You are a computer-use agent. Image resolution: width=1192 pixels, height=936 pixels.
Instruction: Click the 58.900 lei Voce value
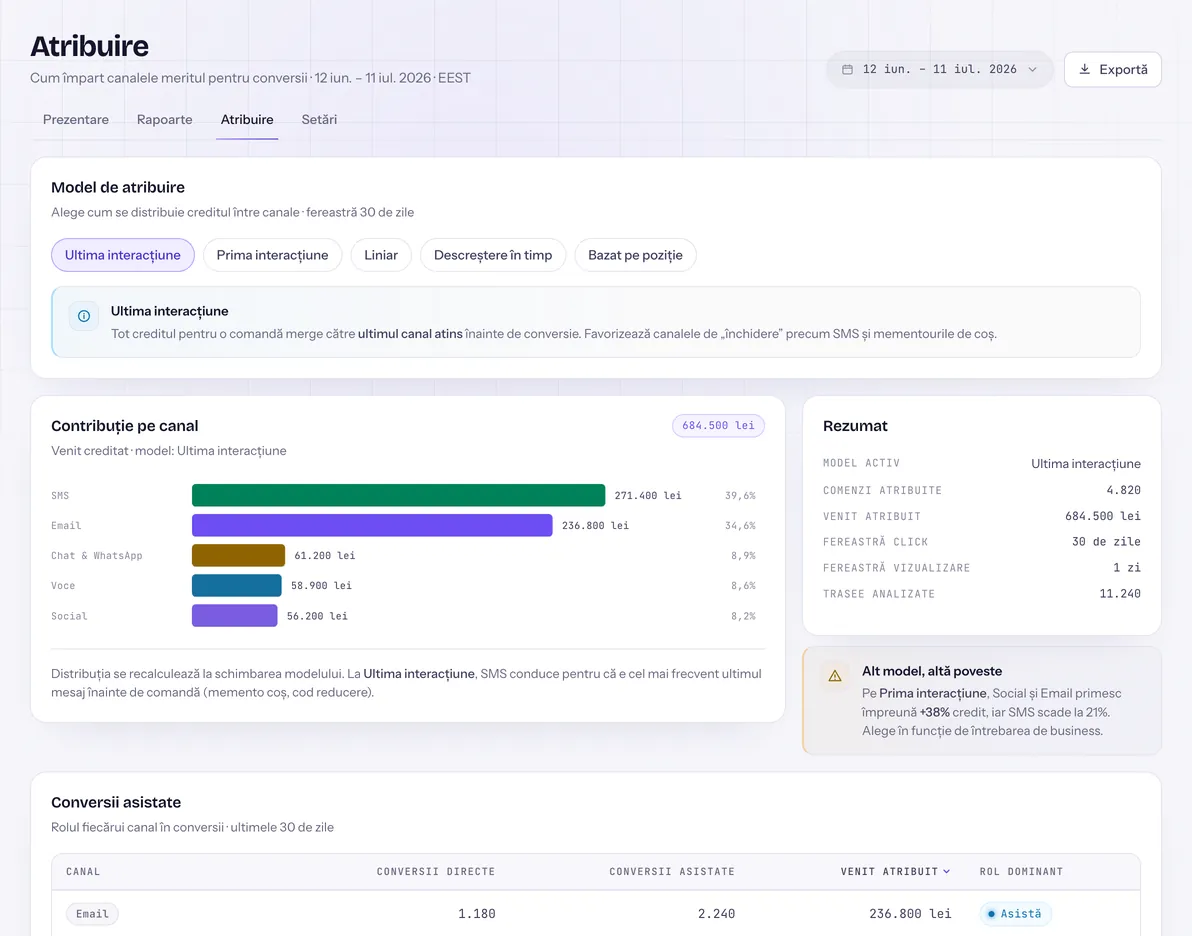pos(321,585)
